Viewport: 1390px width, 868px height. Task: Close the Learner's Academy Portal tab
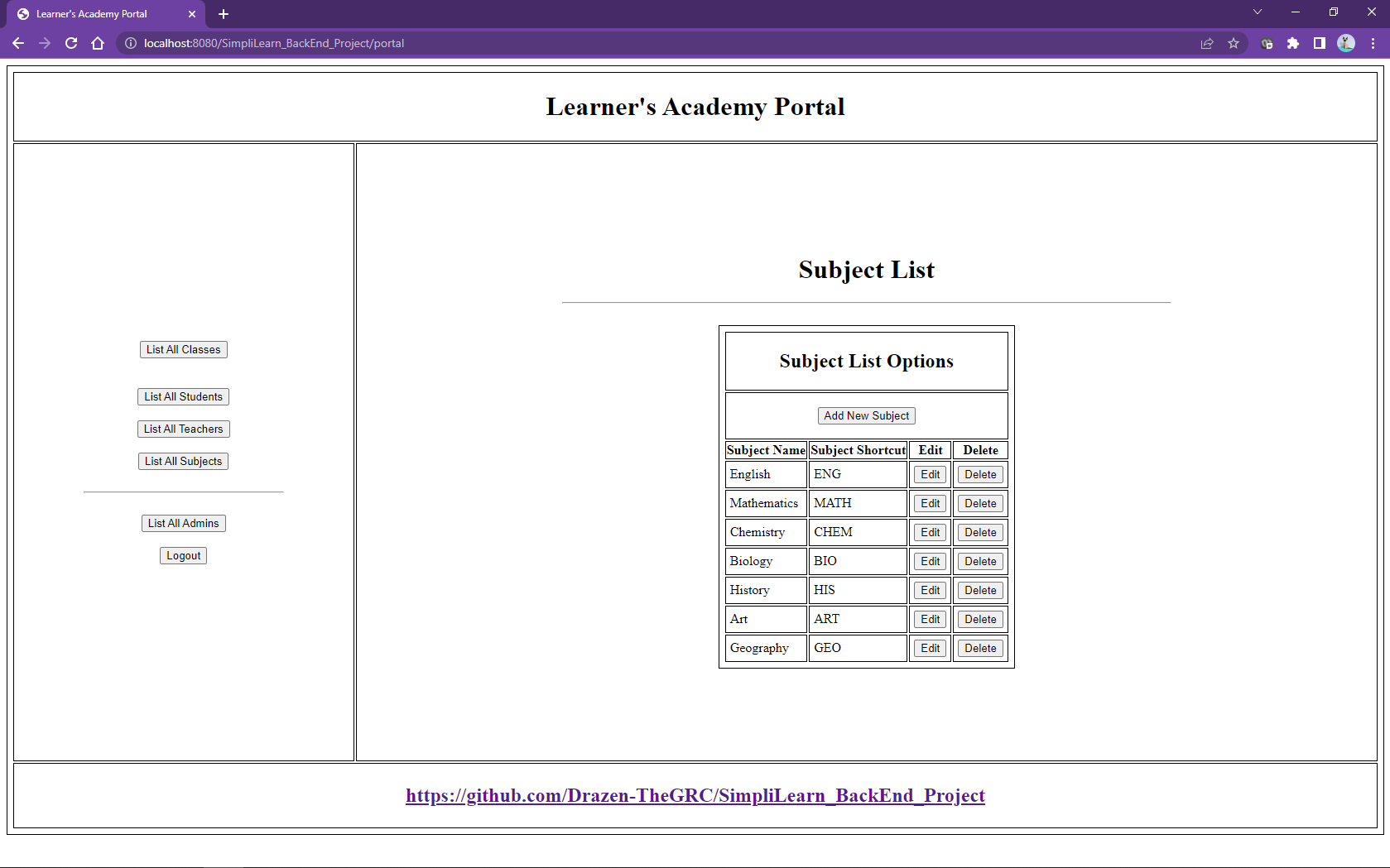[192, 14]
